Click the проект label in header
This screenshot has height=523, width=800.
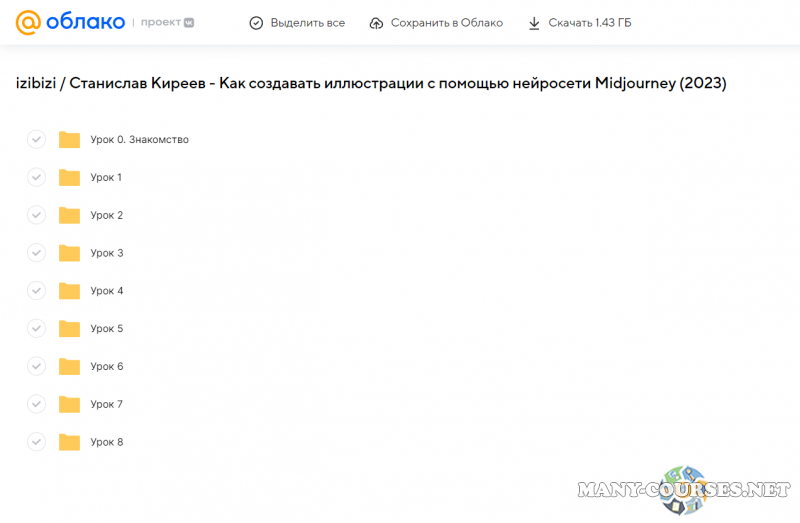(x=160, y=23)
